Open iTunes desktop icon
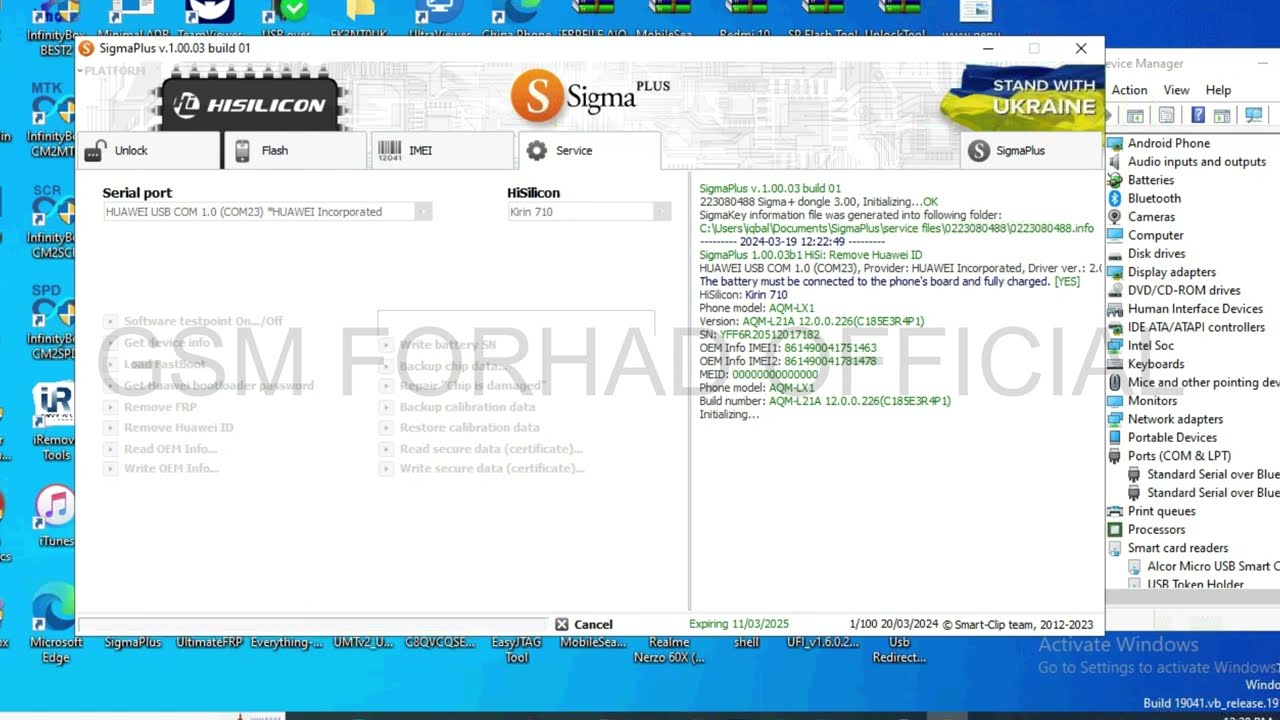The width and height of the screenshot is (1280, 720). pos(55,508)
